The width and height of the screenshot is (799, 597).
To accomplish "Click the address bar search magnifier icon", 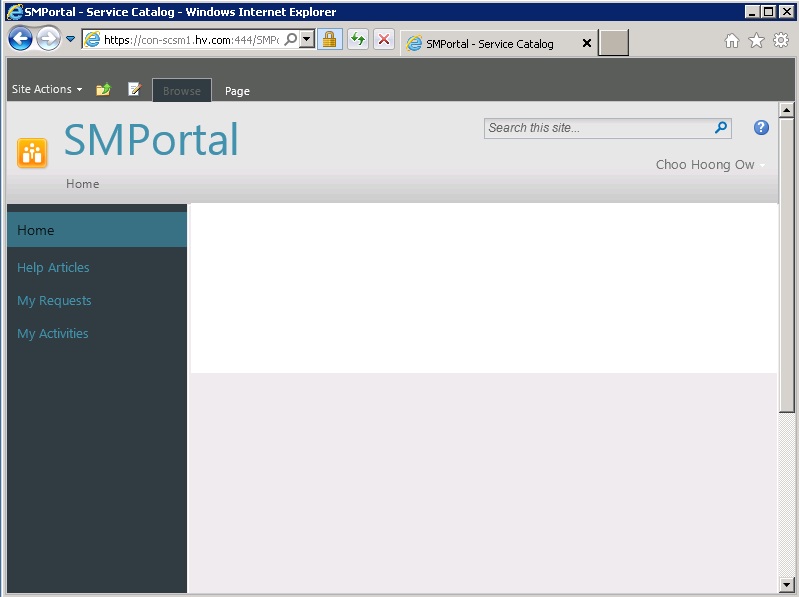I will tap(290, 39).
